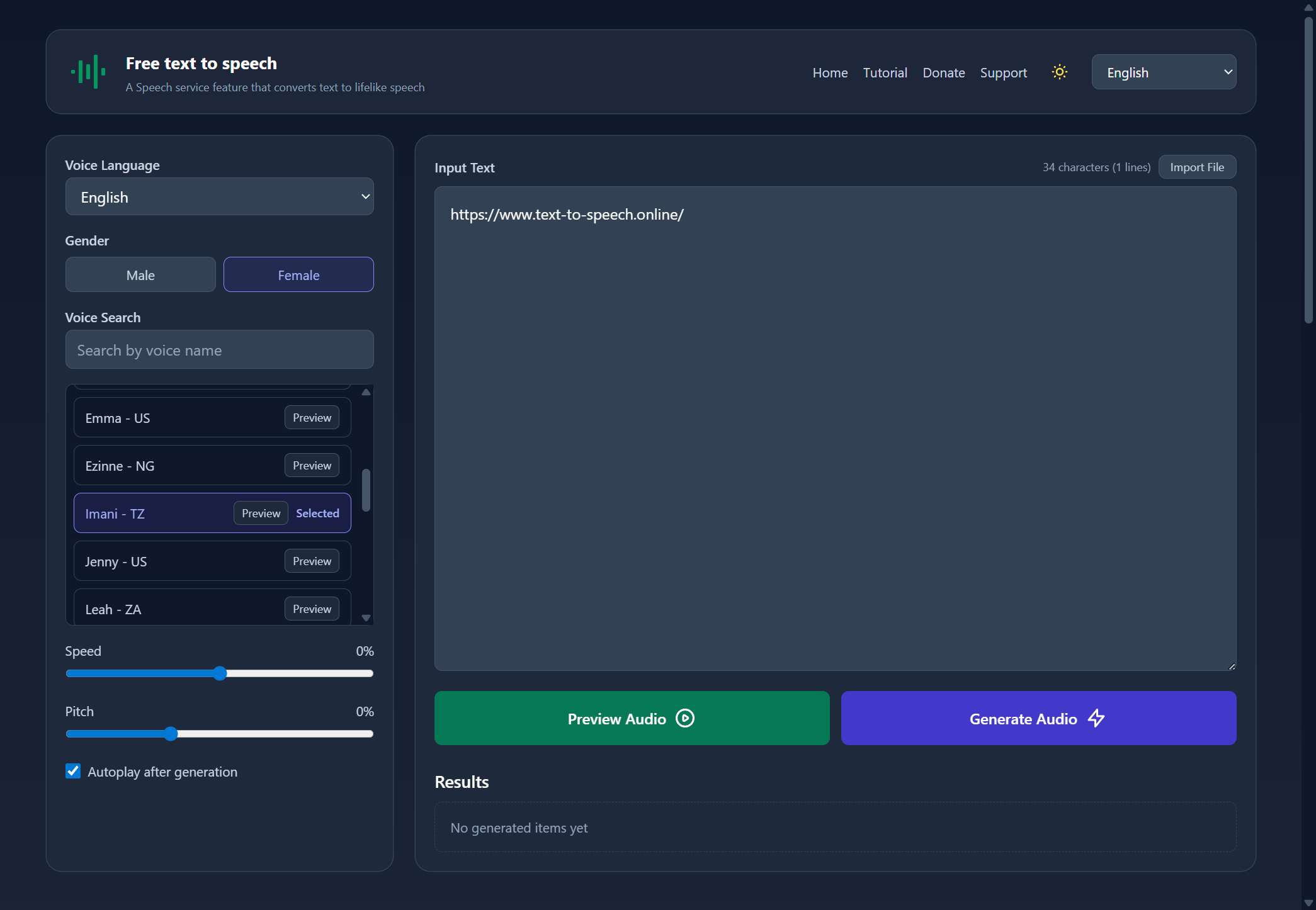
Task: Click the lightning bolt icon on Generate Audio
Action: (1096, 718)
